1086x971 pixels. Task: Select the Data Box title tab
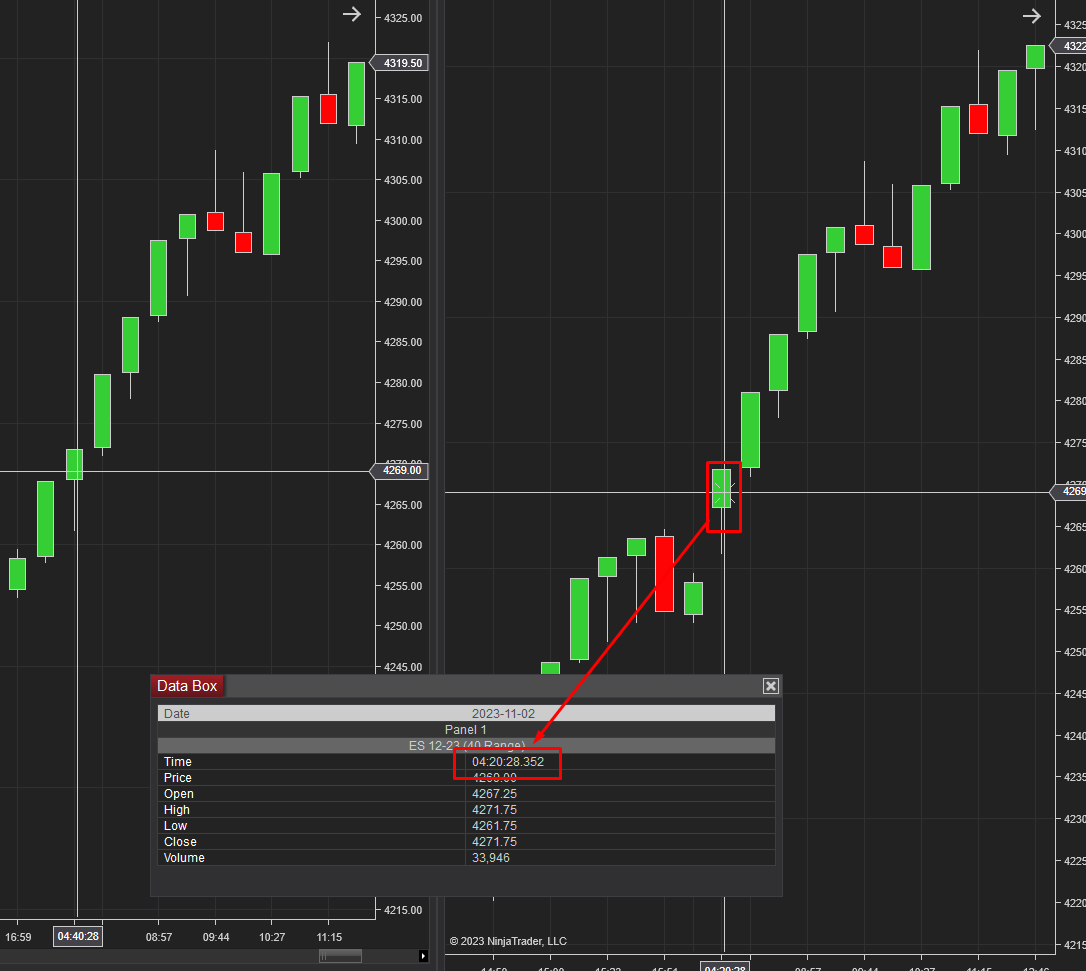187,686
